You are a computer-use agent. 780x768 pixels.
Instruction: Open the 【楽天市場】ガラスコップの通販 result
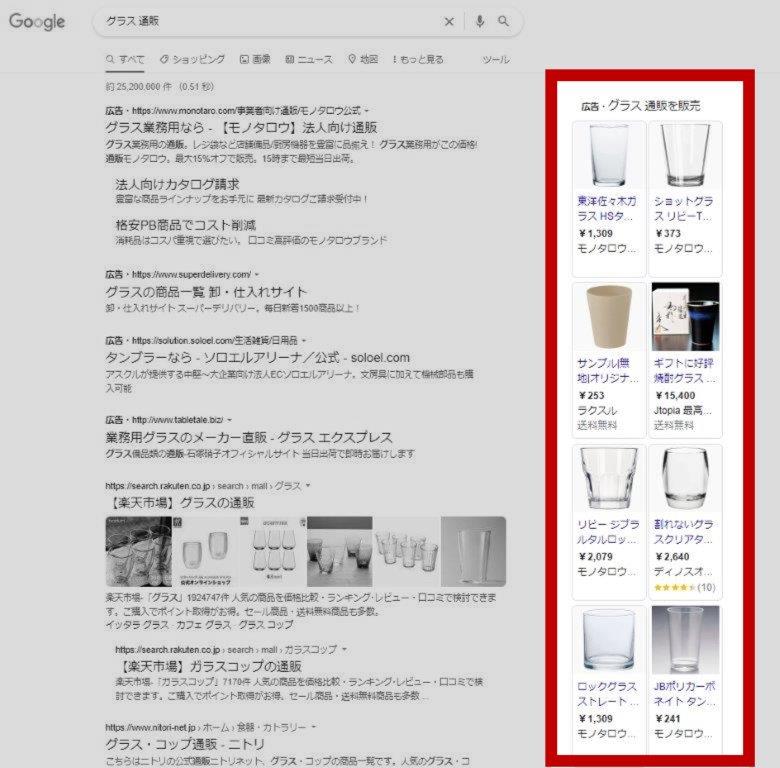click(x=208, y=667)
